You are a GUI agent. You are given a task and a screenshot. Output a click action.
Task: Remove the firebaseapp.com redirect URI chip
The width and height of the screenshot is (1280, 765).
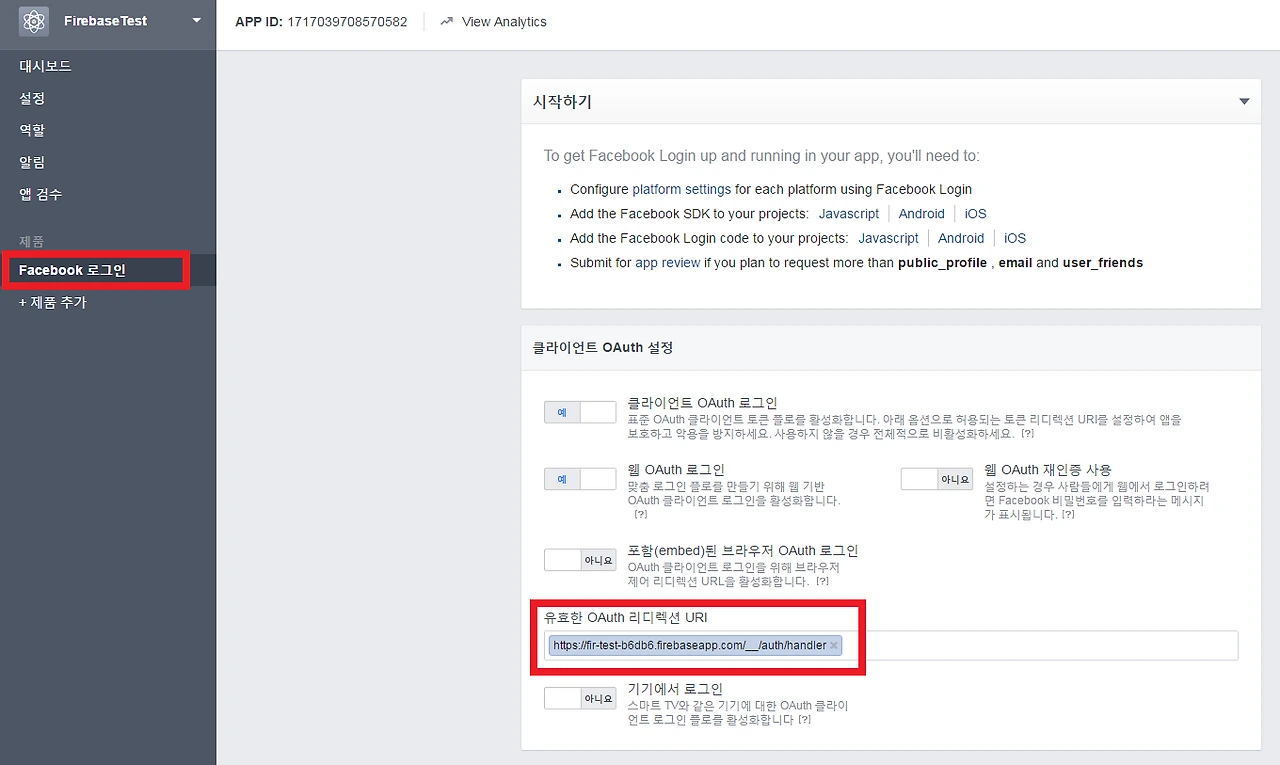(x=834, y=646)
